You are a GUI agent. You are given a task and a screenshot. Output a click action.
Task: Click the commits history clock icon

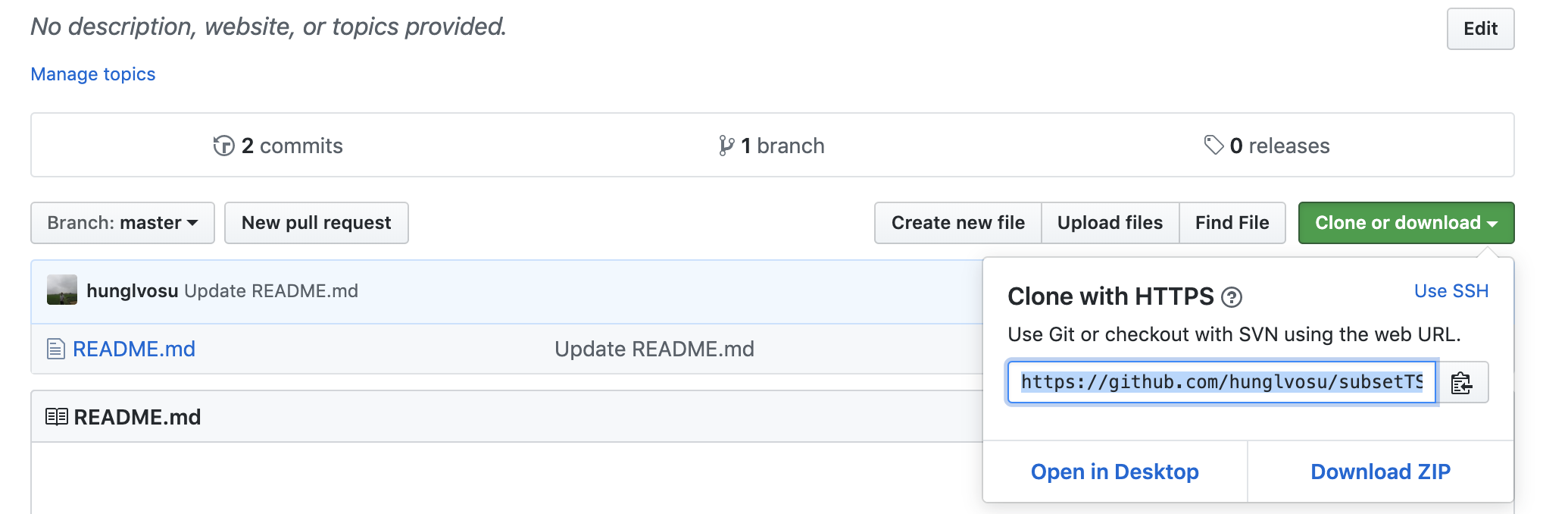(223, 146)
